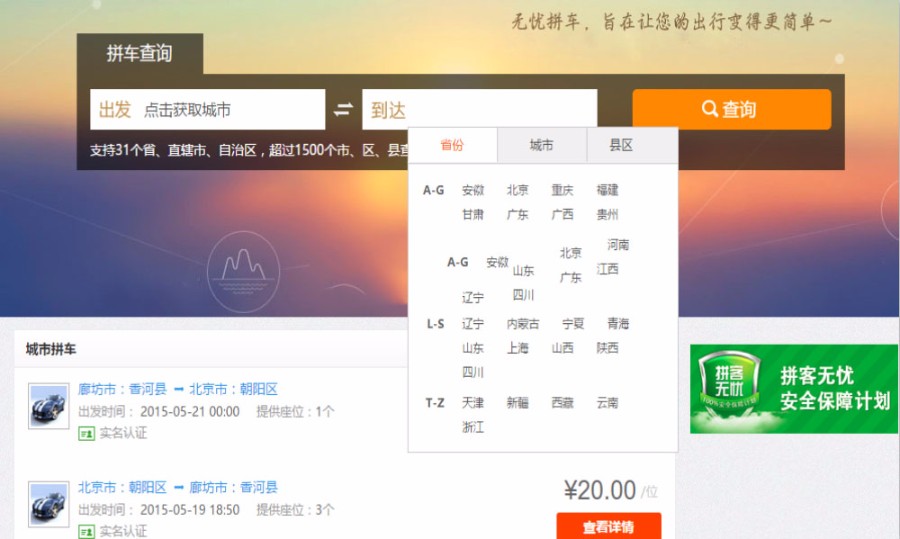Click the ¥20.00 price text
The image size is (900, 539).
(600, 491)
